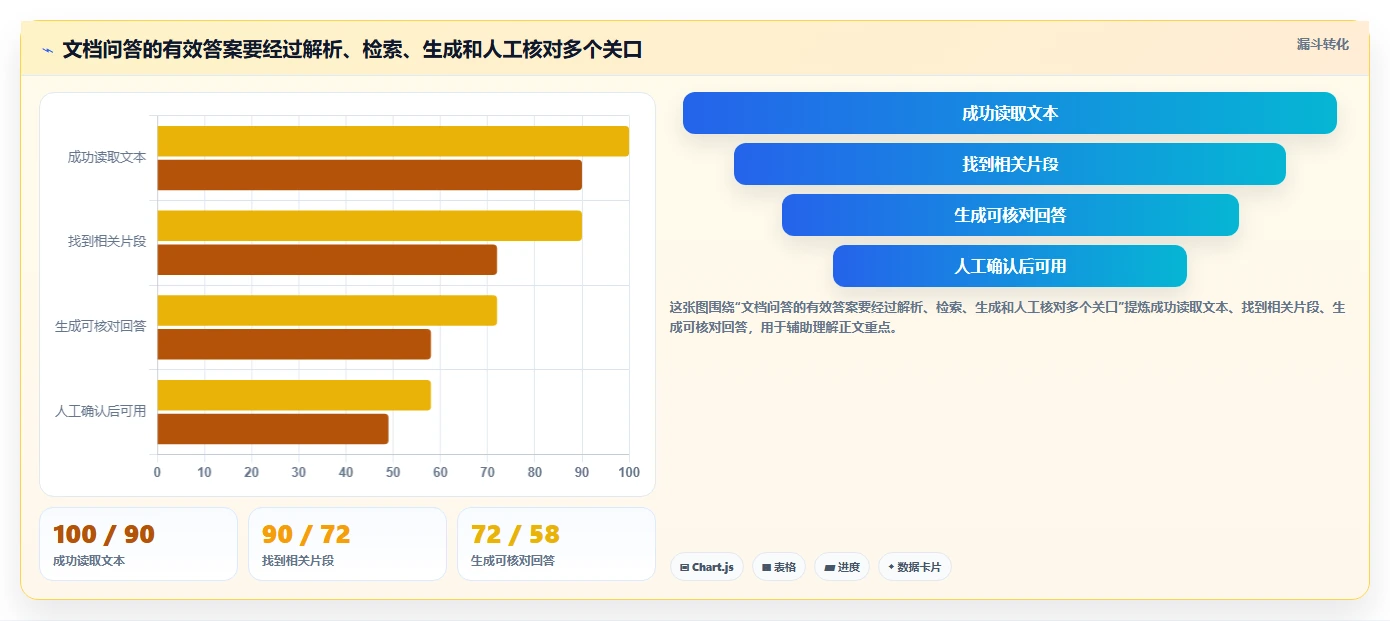Viewport: 1390px width, 621px height.
Task: Select the 生成可核对回答 funnel stage
Action: pyautogui.click(x=1010, y=215)
